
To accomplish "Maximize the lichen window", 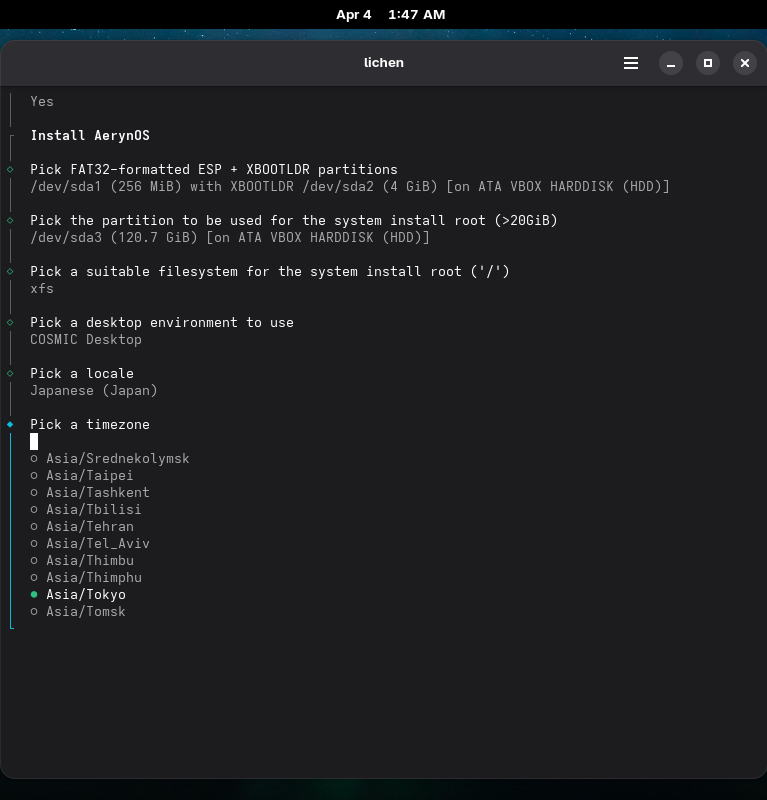I will click(708, 63).
